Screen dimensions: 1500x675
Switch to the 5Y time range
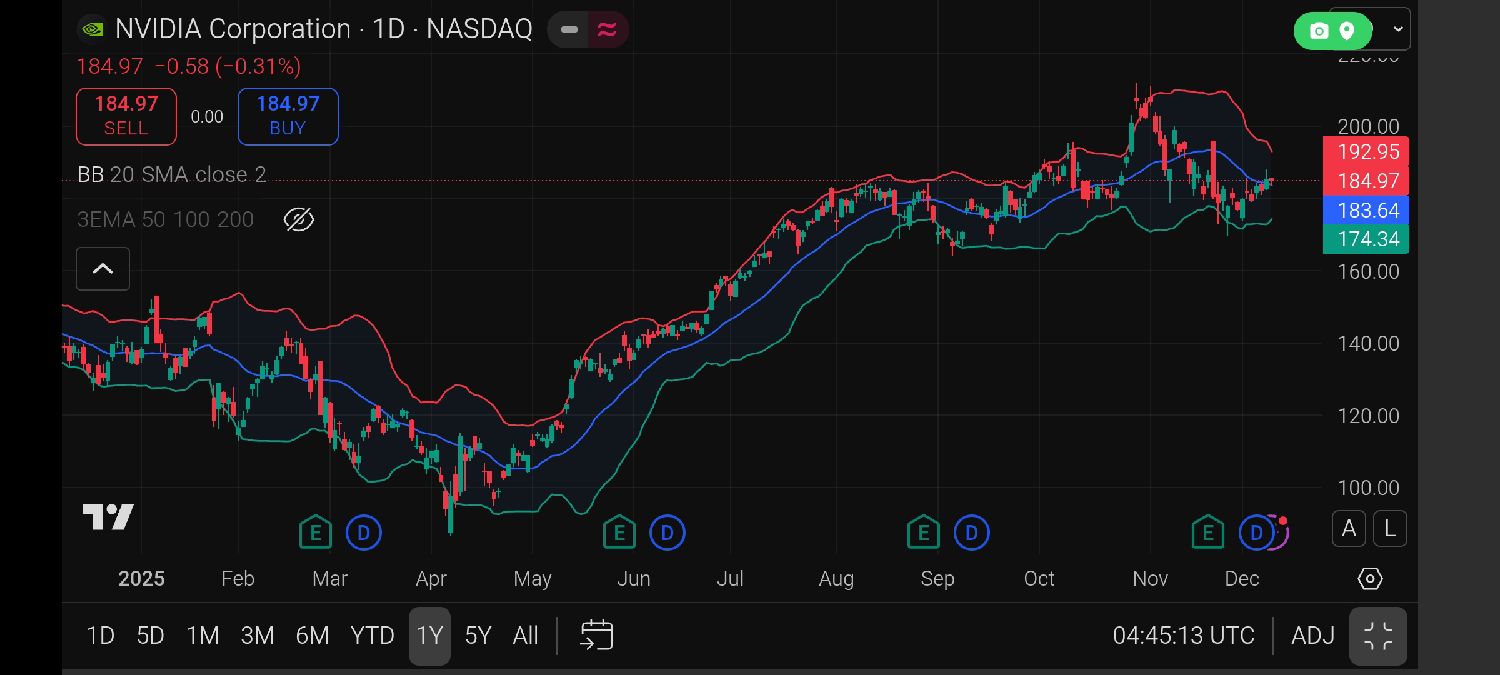point(478,636)
